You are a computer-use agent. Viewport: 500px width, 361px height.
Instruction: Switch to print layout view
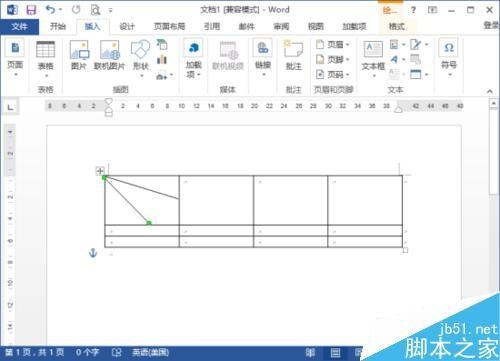click(335, 352)
